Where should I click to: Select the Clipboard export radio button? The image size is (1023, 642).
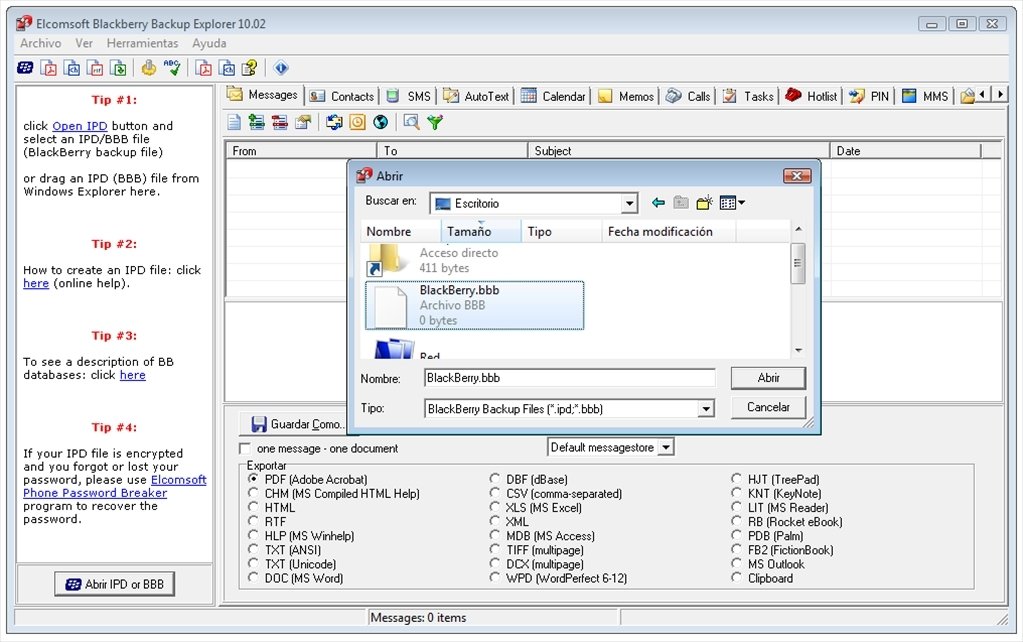pyautogui.click(x=737, y=577)
